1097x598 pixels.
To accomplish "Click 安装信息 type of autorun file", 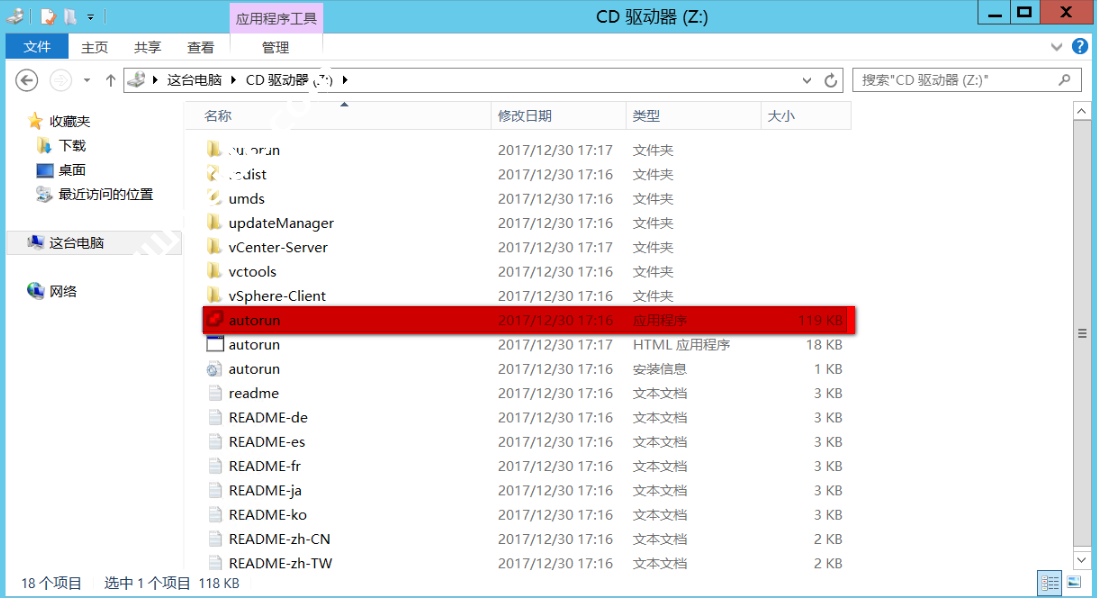I will click(659, 369).
